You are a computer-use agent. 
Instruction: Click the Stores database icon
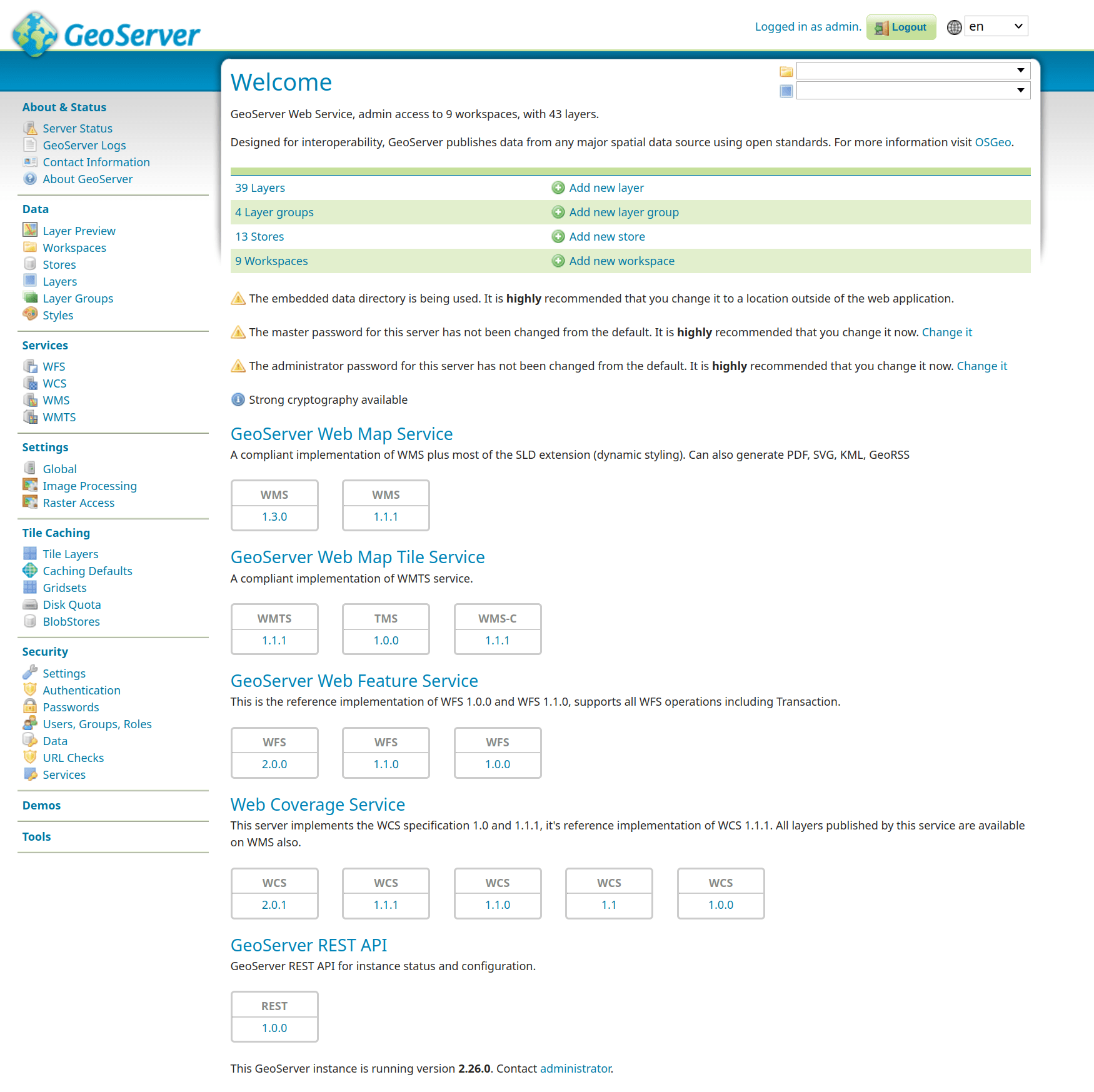click(x=30, y=264)
